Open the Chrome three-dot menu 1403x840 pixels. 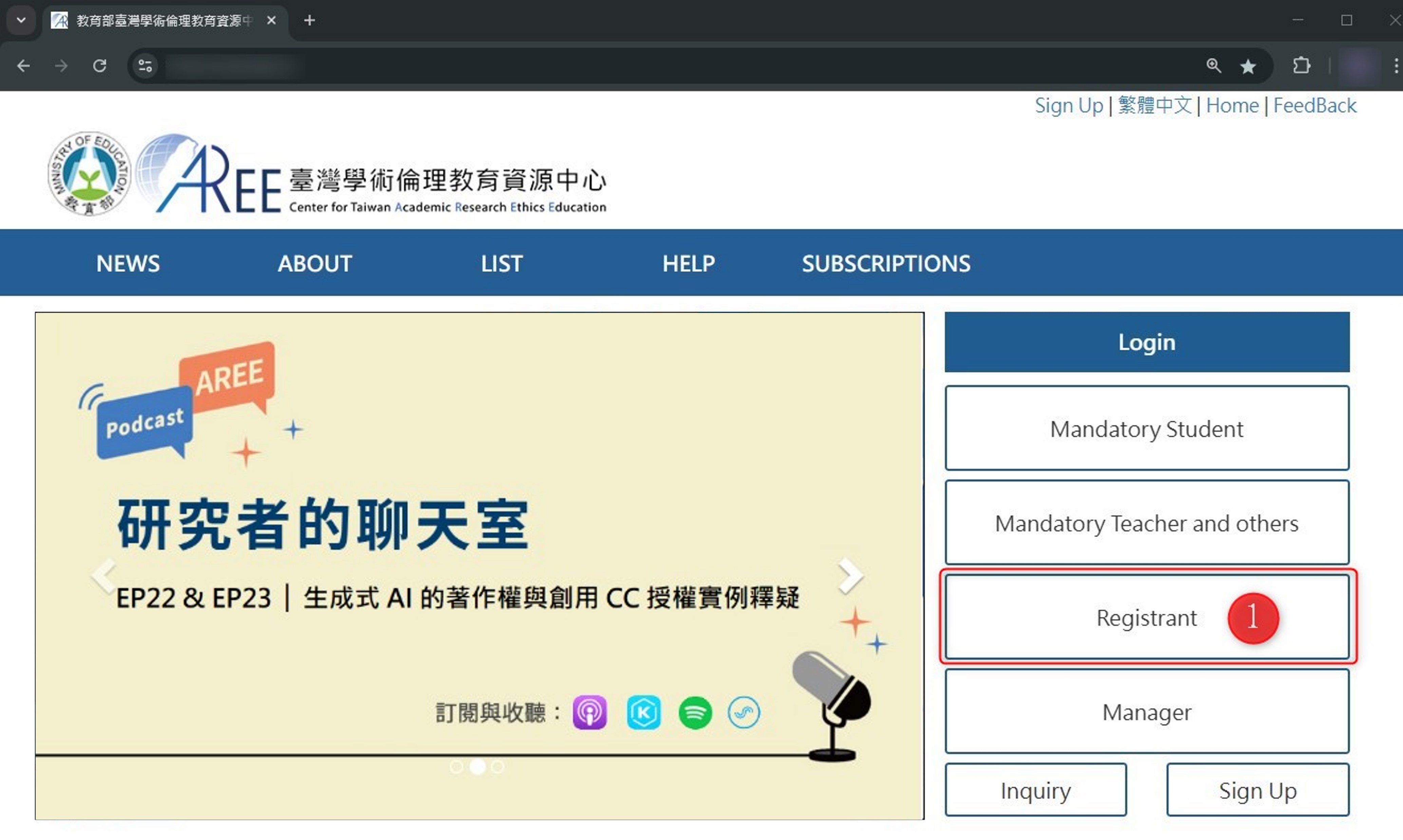(x=1396, y=66)
